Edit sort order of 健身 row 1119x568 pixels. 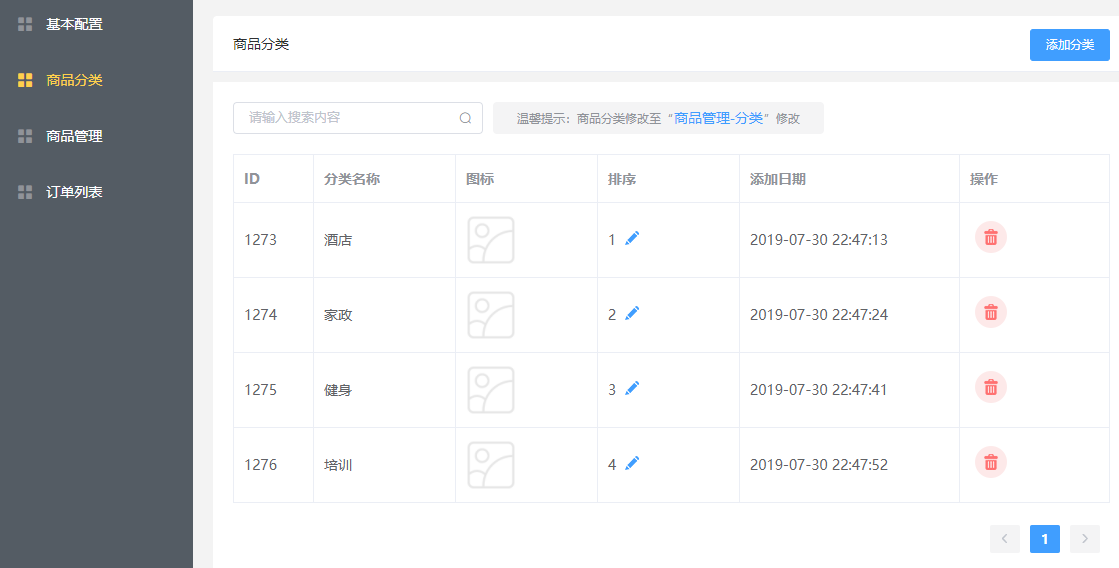632,388
